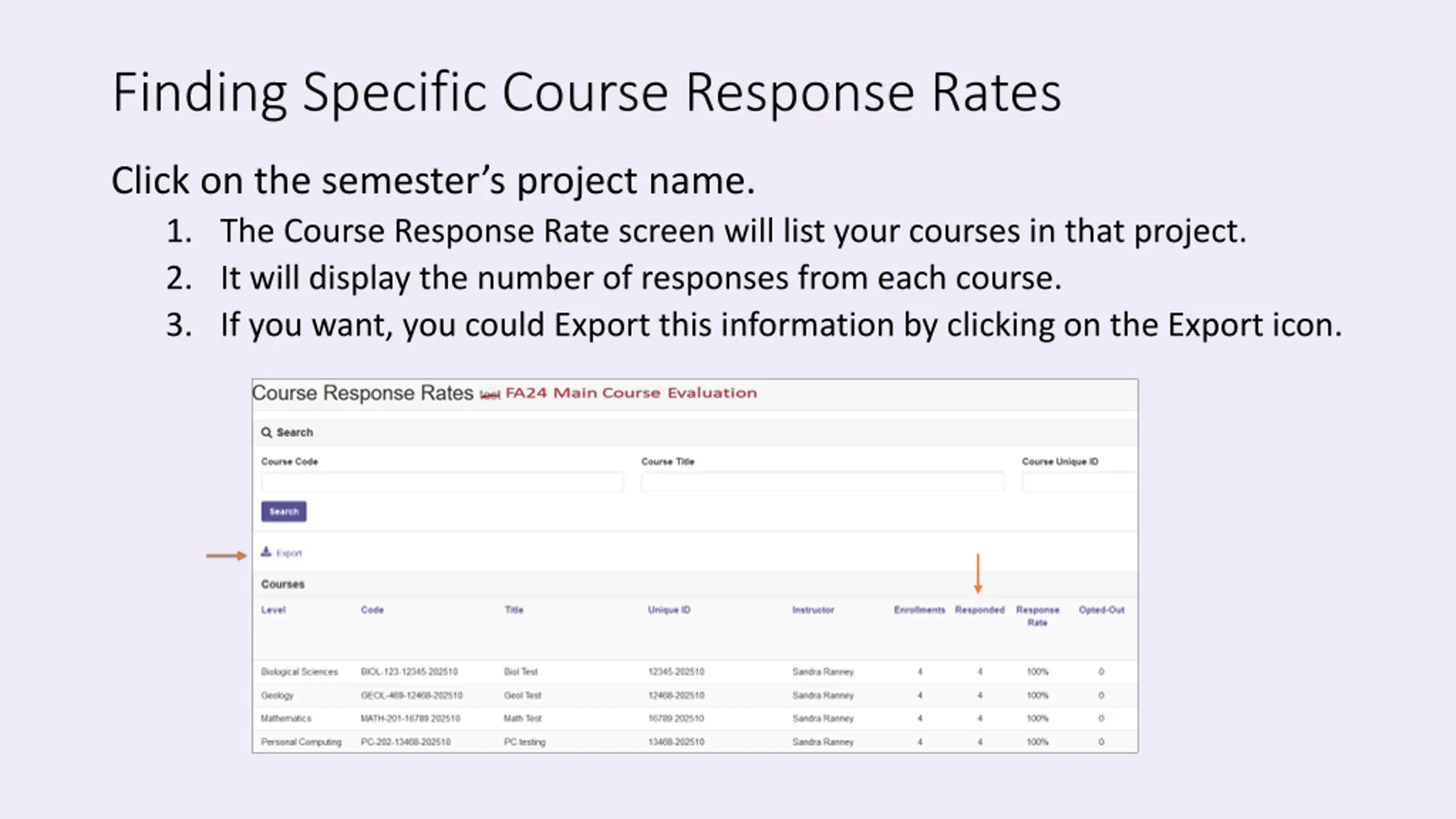Click the Enrollments value 4 in Mathematics row
Screen dimensions: 1456x819
coord(920,718)
